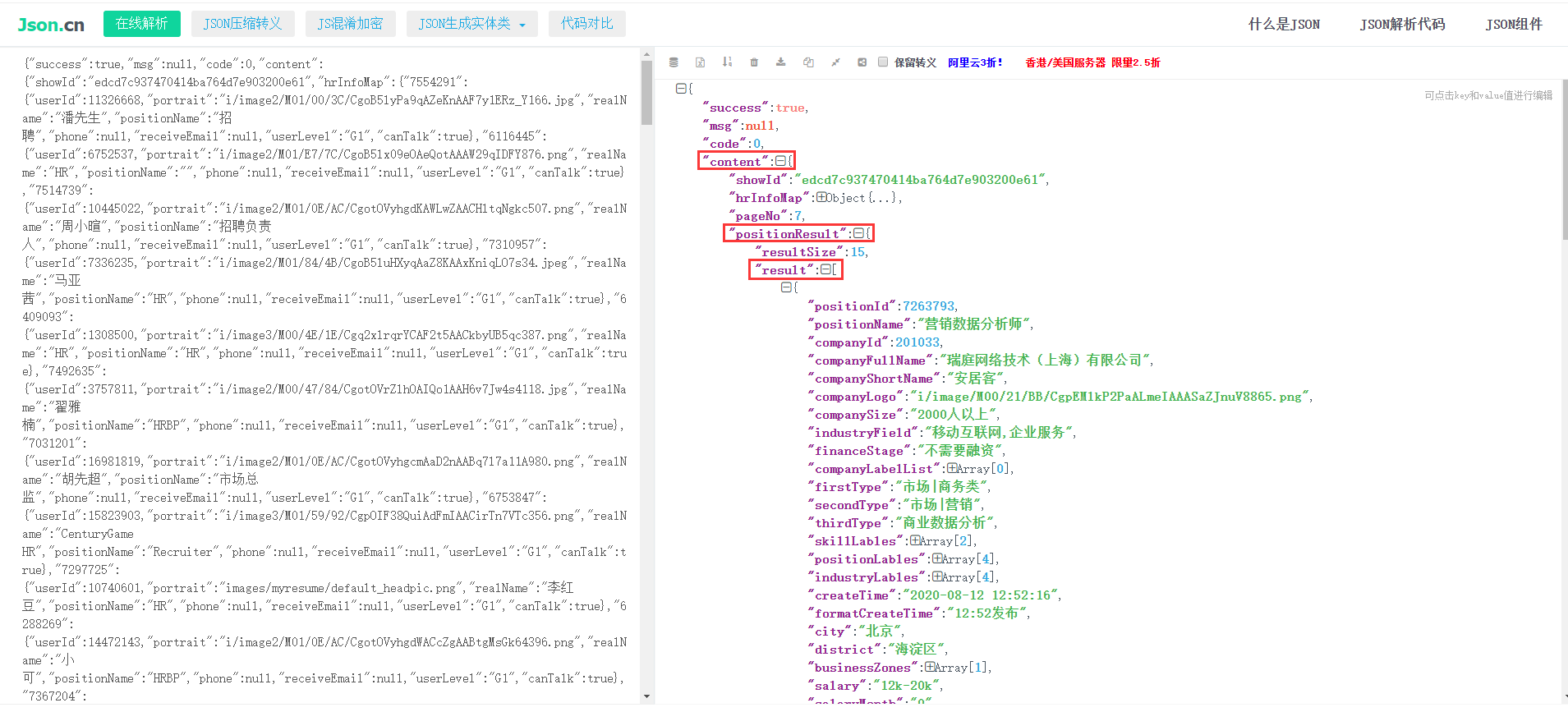Image resolution: width=1568 pixels, height=712 pixels.
Task: Click the left pane scroll-up arrow
Action: (x=647, y=55)
